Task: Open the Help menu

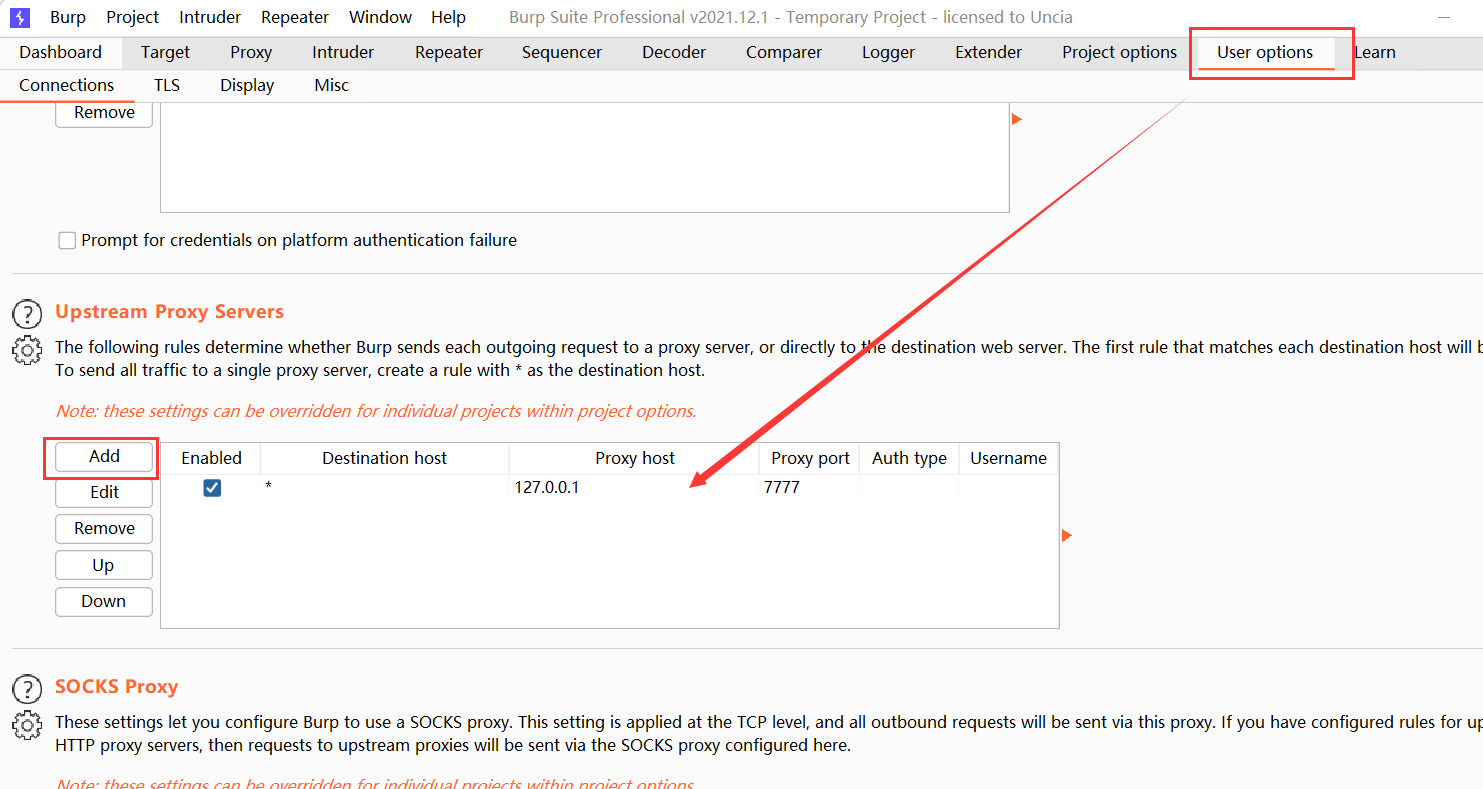Action: 448,17
